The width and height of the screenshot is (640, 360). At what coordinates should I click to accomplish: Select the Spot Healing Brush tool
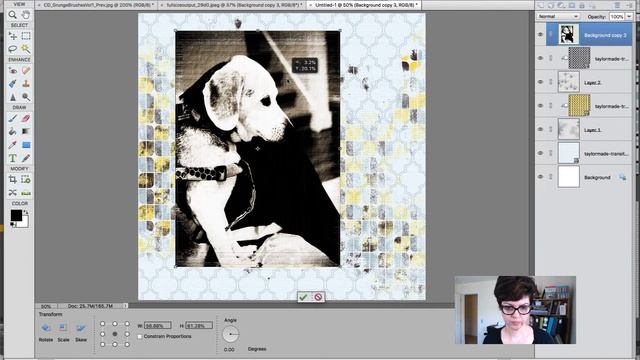[26, 71]
